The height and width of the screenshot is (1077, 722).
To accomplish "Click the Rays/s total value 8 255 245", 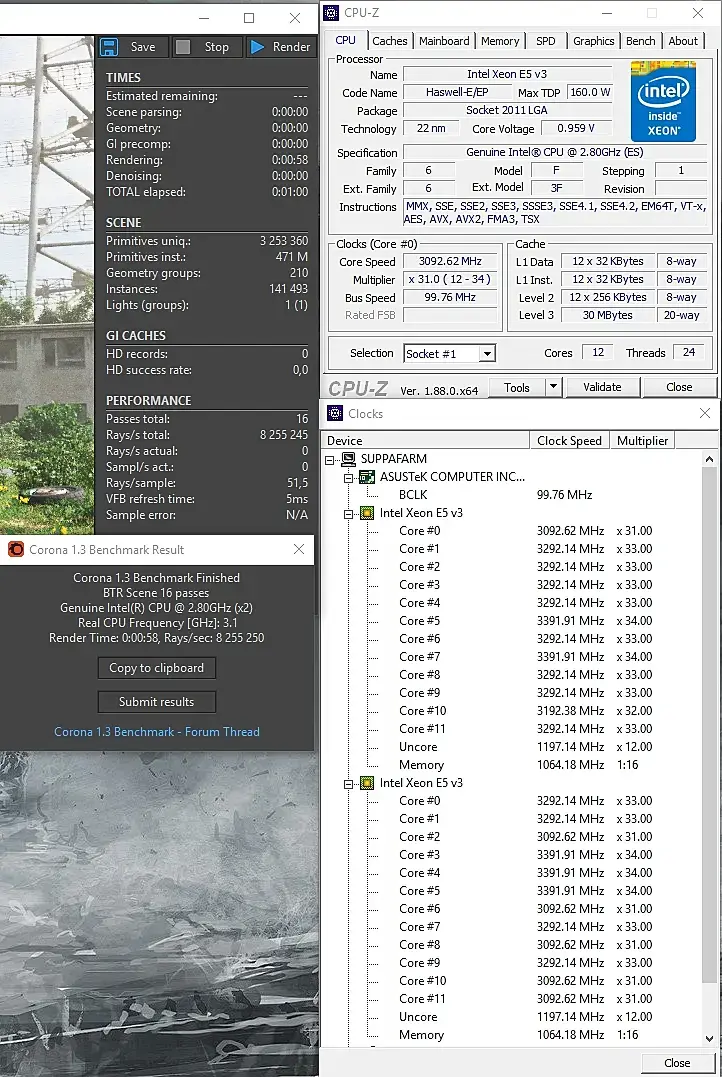I will point(284,435).
